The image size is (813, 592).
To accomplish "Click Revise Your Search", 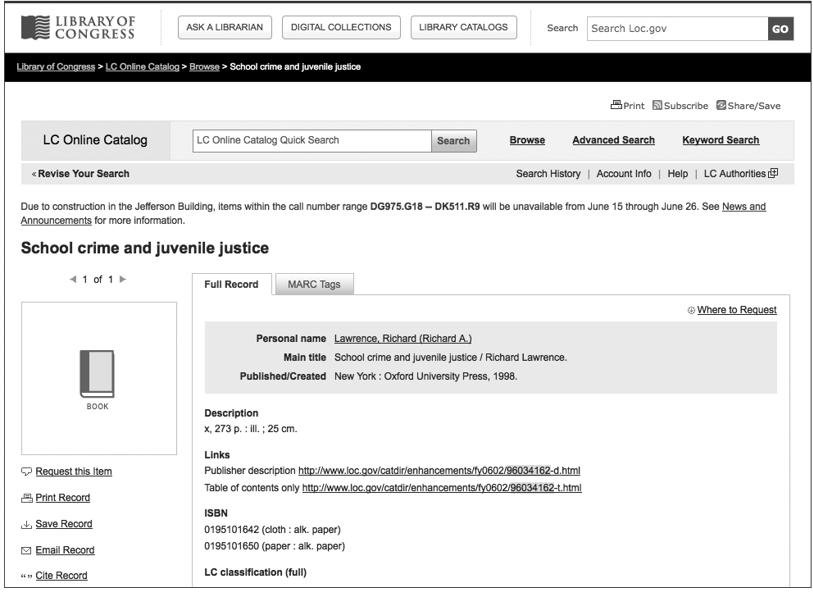I will pos(81,174).
